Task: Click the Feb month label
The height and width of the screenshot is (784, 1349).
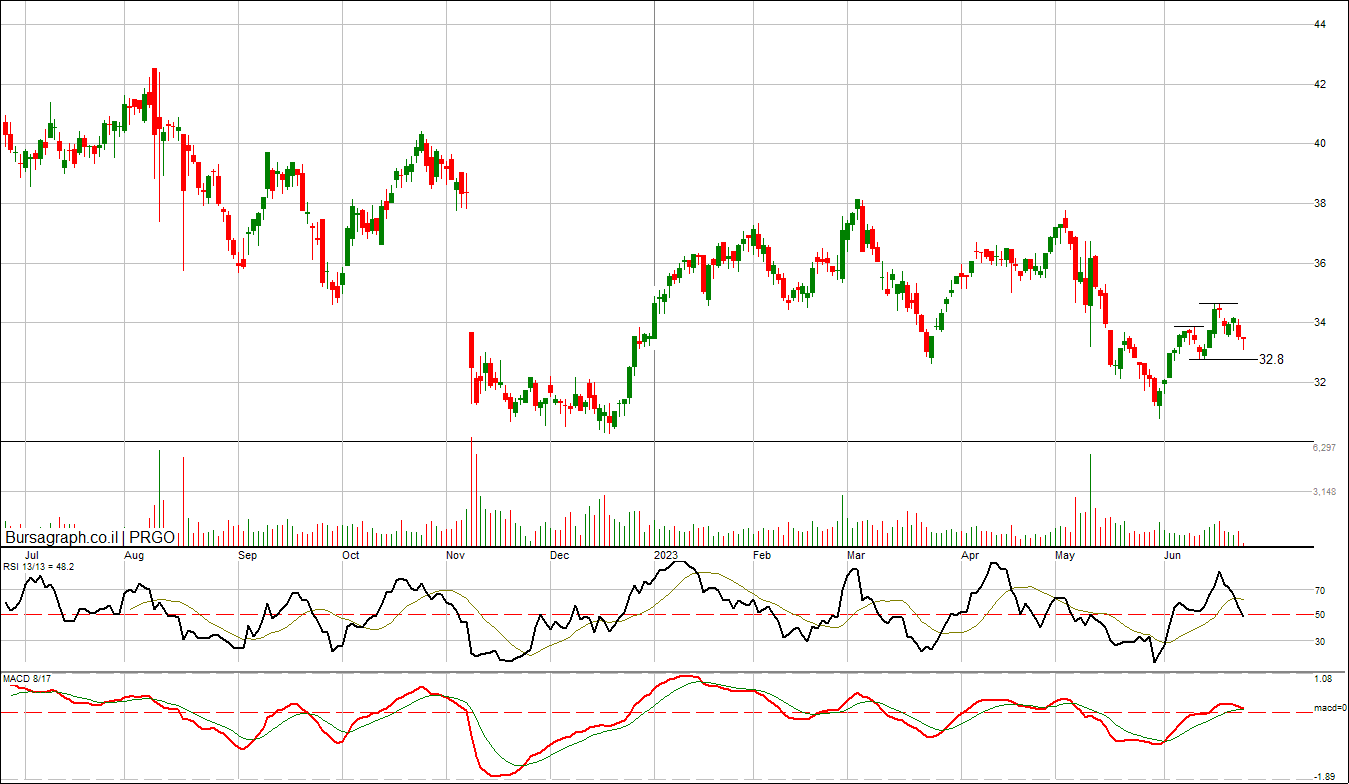Action: point(761,554)
